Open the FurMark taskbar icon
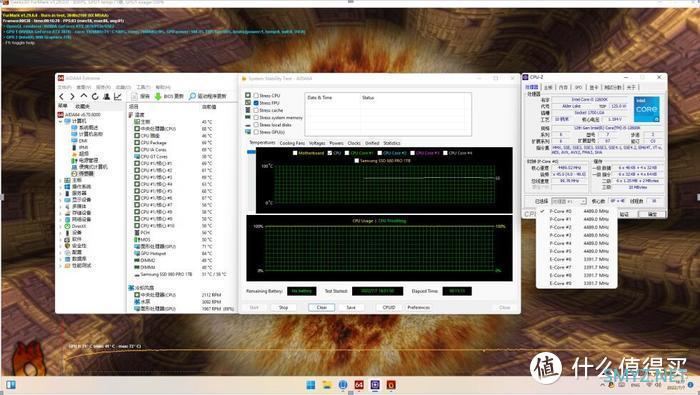The width and height of the screenshot is (700, 395). pyautogui.click(x=391, y=385)
